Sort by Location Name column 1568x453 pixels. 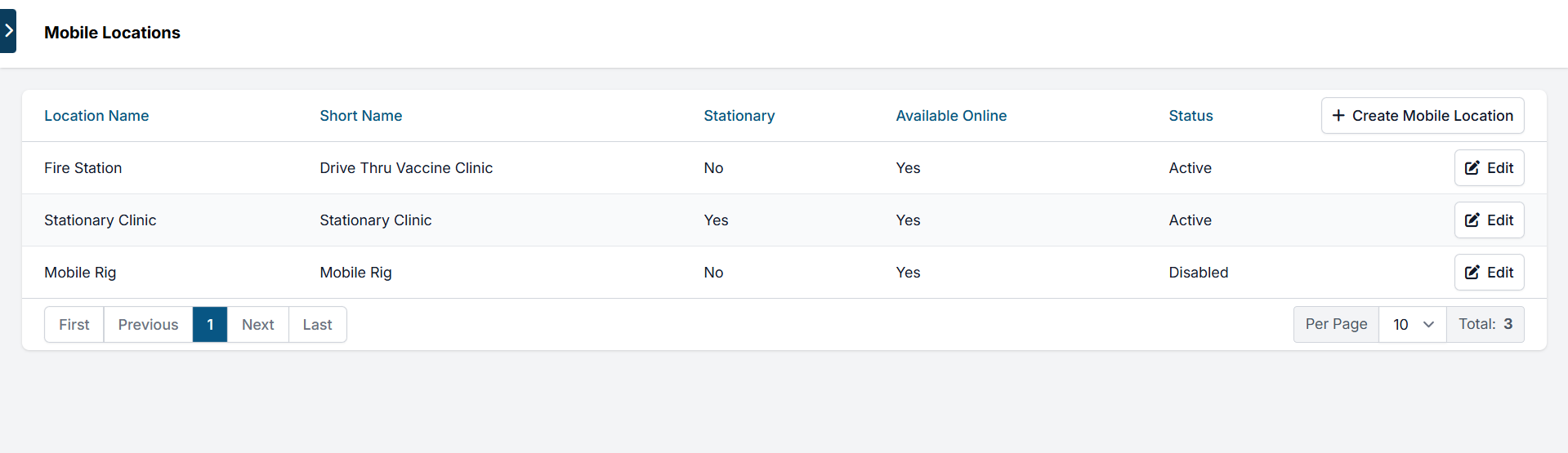coord(96,116)
